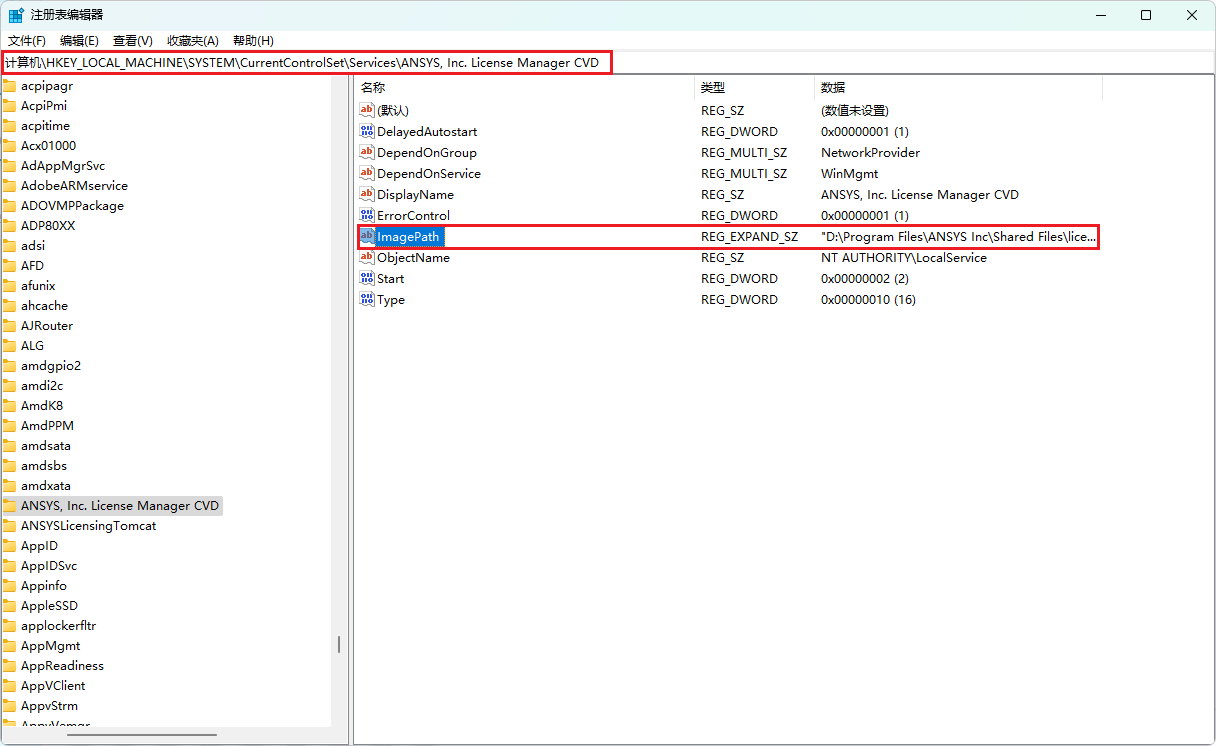Click the string icon of ObjectName
The height and width of the screenshot is (746, 1216).
coord(367,257)
